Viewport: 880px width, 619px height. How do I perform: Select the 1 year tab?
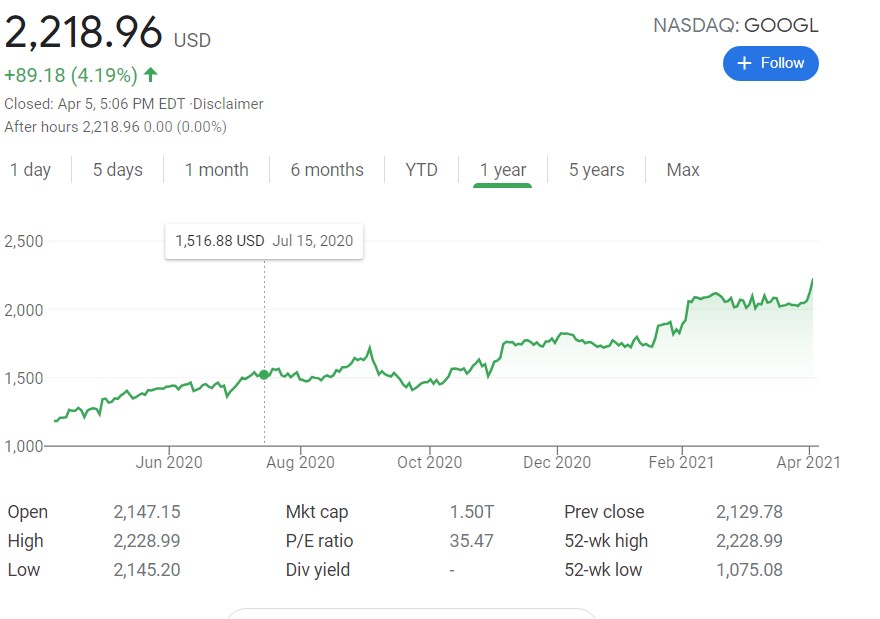(x=502, y=170)
